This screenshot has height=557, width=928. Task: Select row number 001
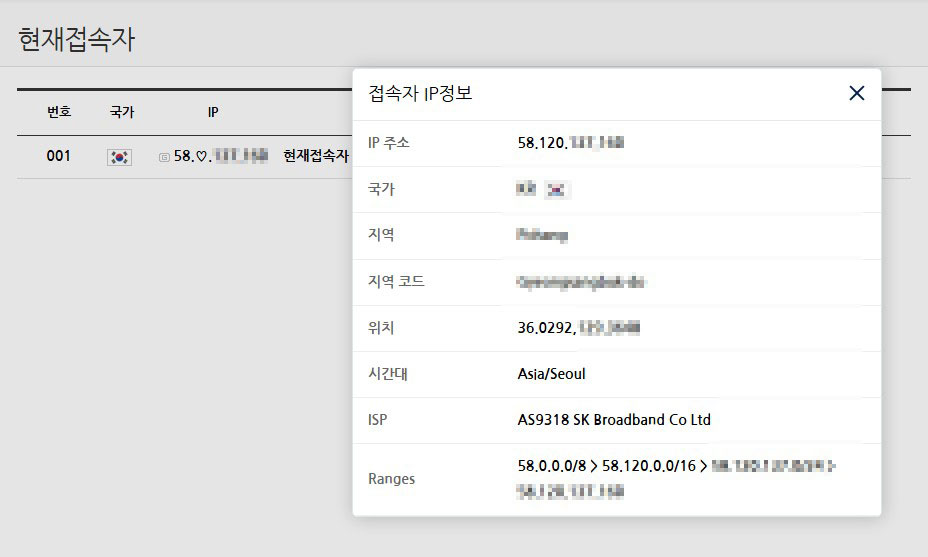point(59,156)
